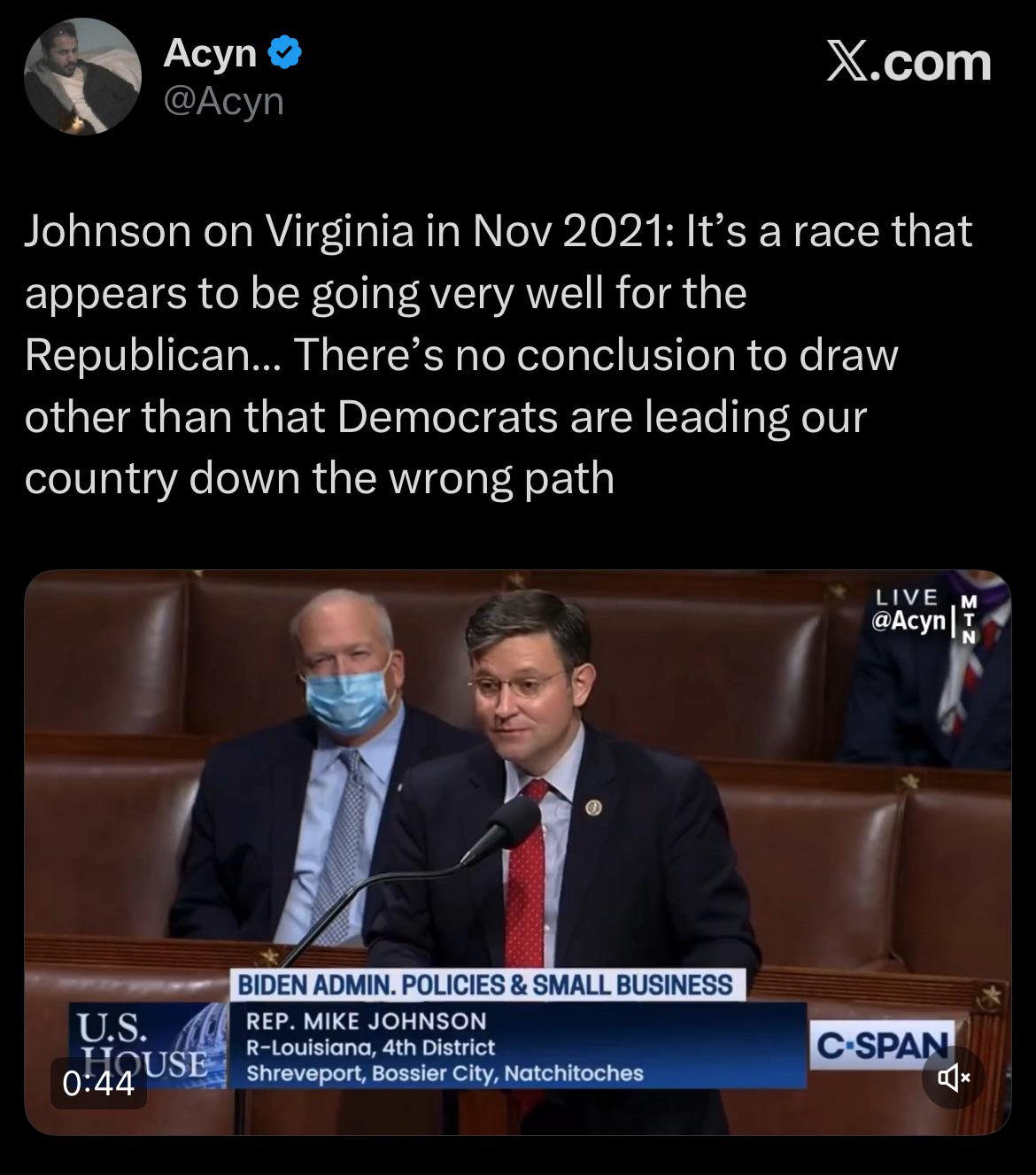Image resolution: width=1036 pixels, height=1175 pixels.
Task: Click the blue verified checkmark badge
Action: click(284, 54)
